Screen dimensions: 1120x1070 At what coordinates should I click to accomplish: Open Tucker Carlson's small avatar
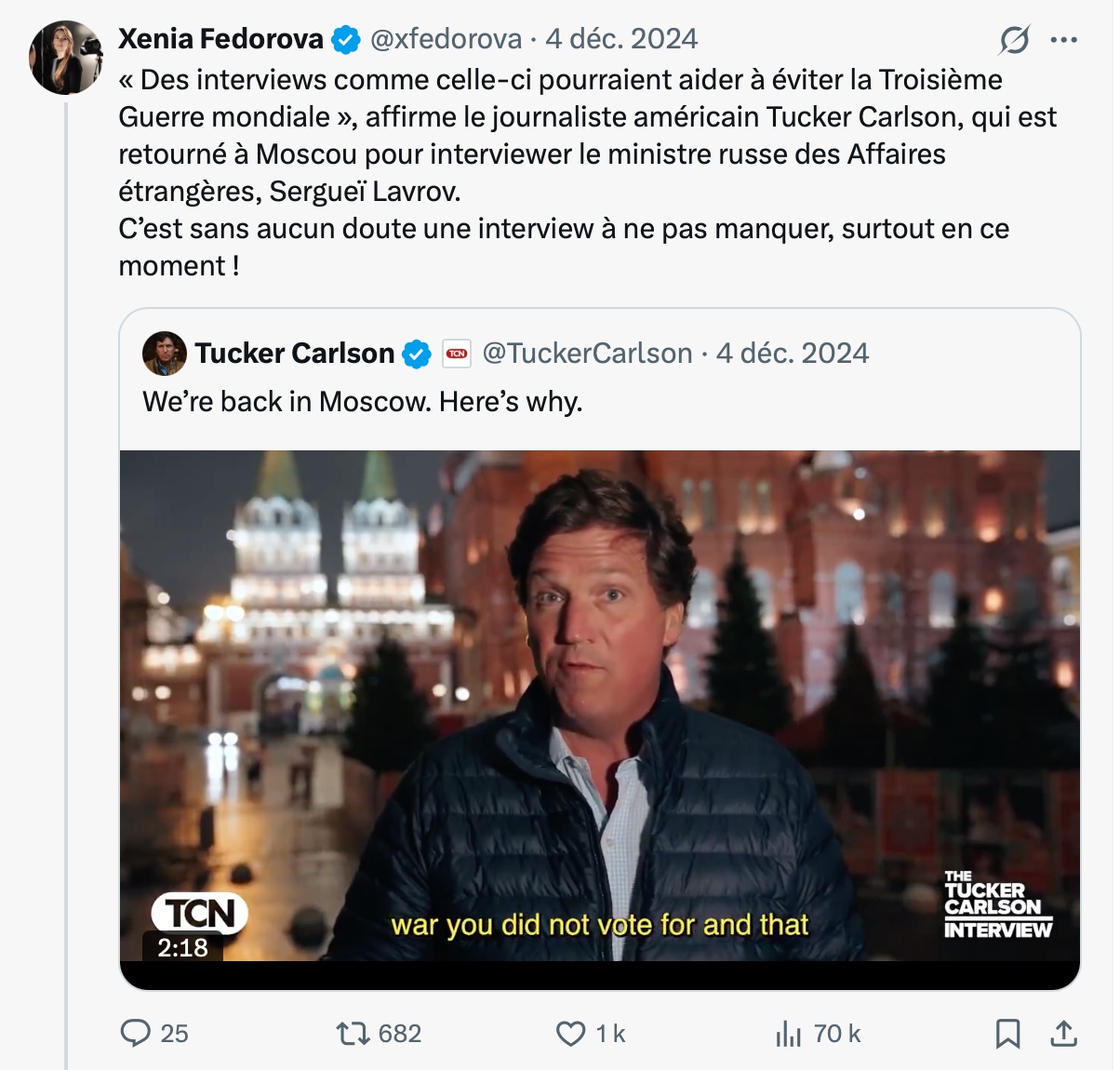[165, 354]
